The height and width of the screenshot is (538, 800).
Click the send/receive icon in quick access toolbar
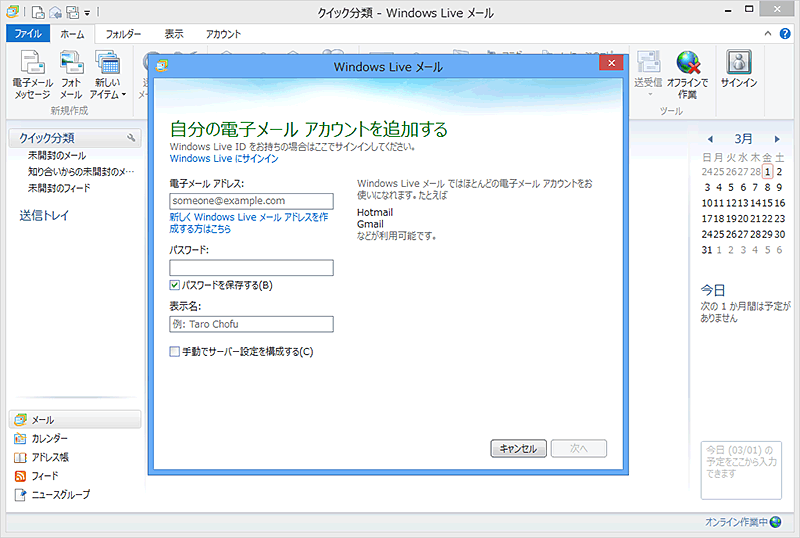pos(72,12)
